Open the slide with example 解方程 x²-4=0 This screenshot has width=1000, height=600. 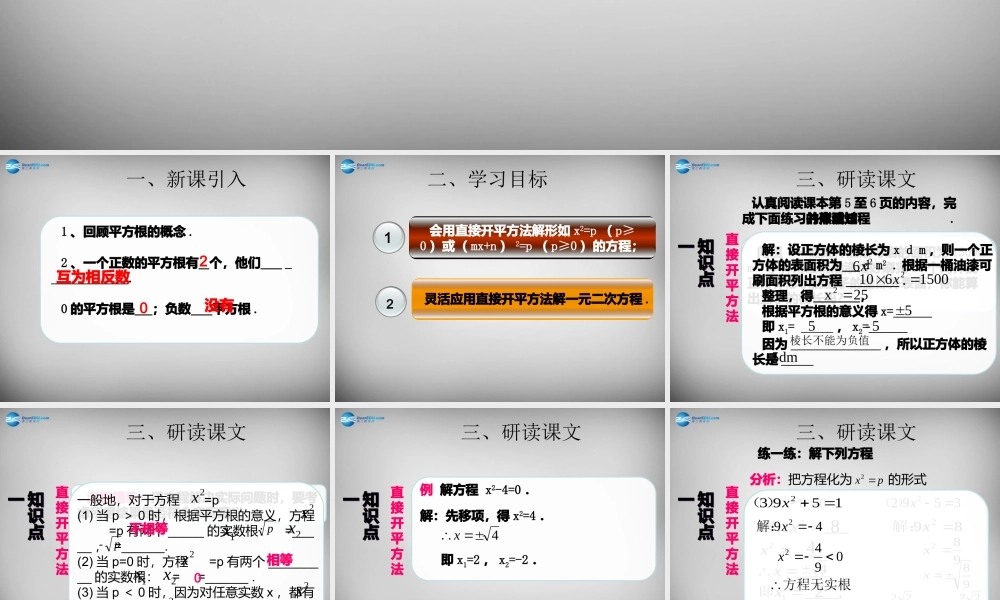[499, 504]
